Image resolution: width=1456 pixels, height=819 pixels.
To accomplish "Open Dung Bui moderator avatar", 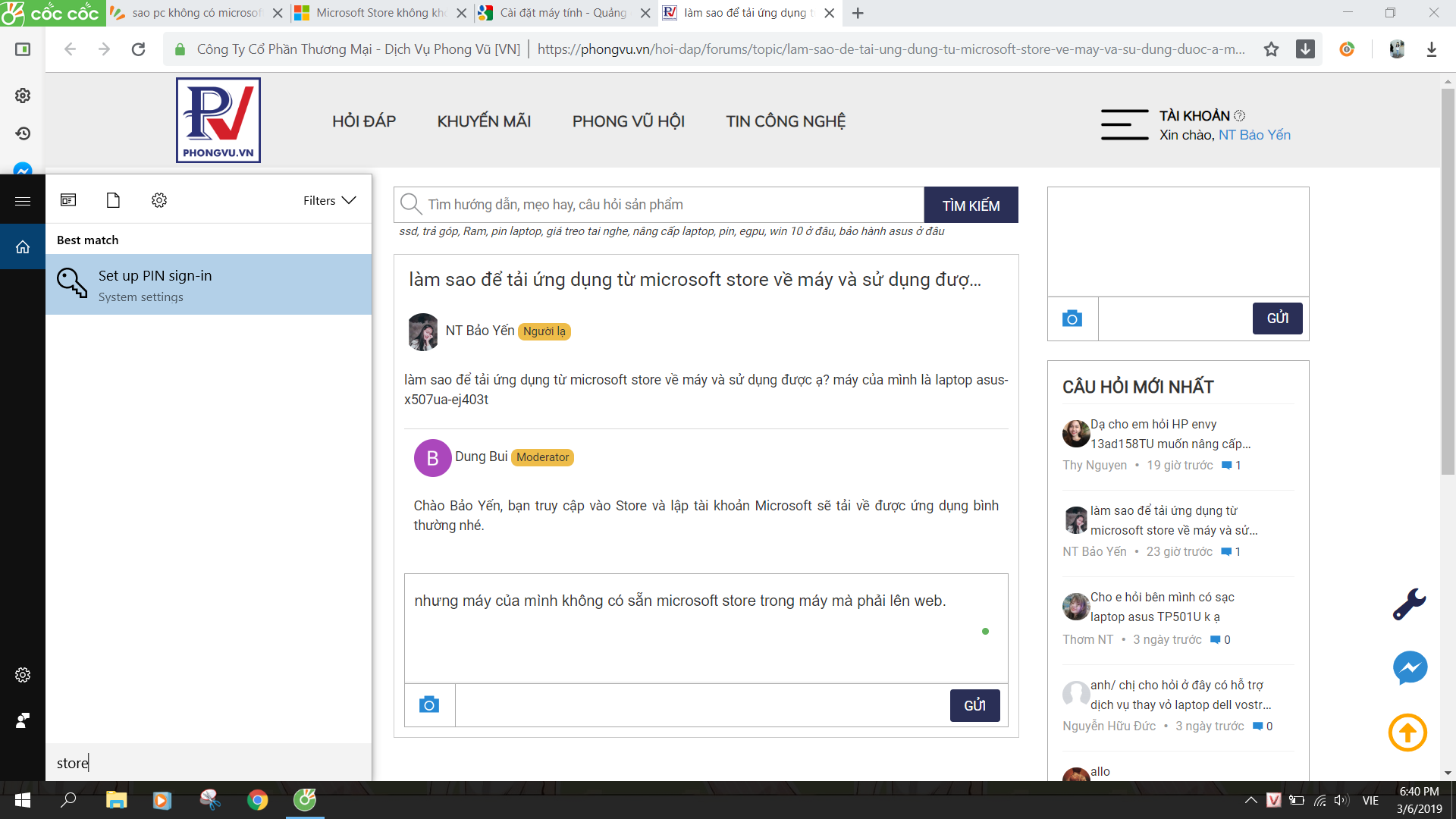I will 433,458.
